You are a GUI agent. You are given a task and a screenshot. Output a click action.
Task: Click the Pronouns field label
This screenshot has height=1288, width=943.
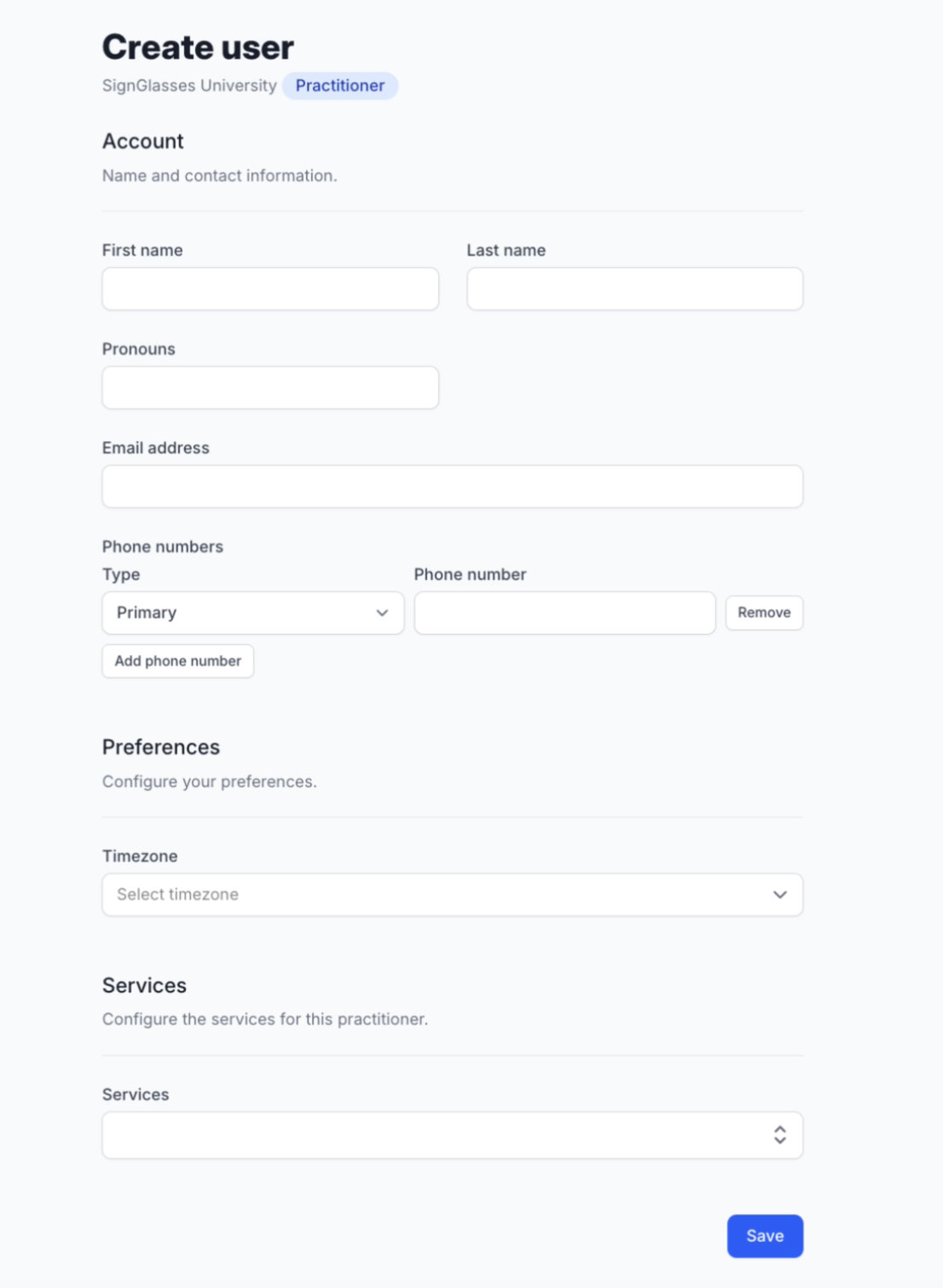point(139,349)
